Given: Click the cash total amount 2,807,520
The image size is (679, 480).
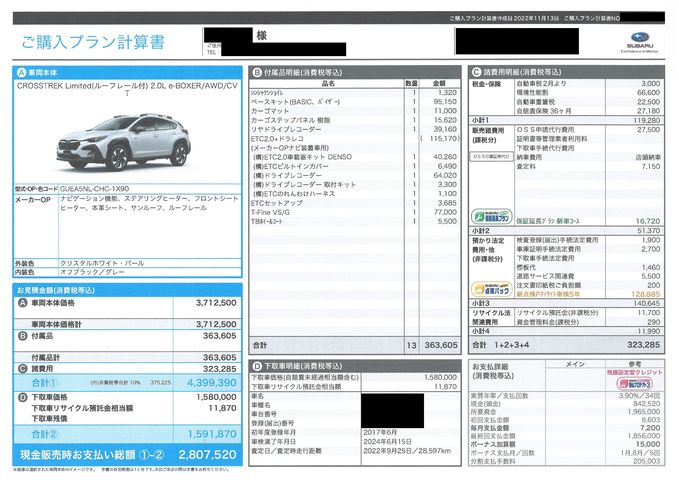Looking at the screenshot, I should [x=207, y=455].
